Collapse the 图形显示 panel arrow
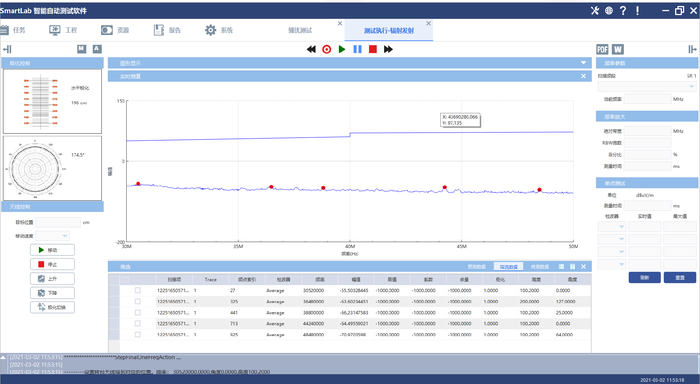This screenshot has height=384, width=700. (583, 63)
